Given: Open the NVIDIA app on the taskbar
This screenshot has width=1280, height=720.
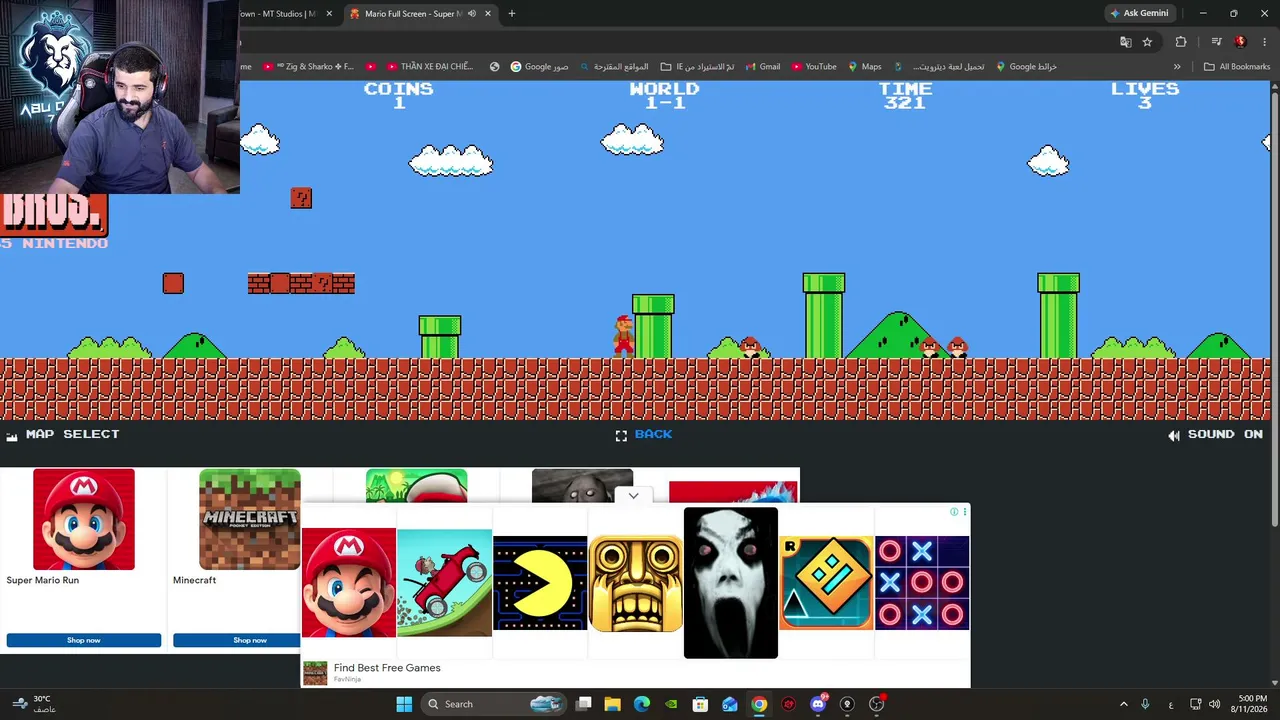Looking at the screenshot, I should pos(671,704).
